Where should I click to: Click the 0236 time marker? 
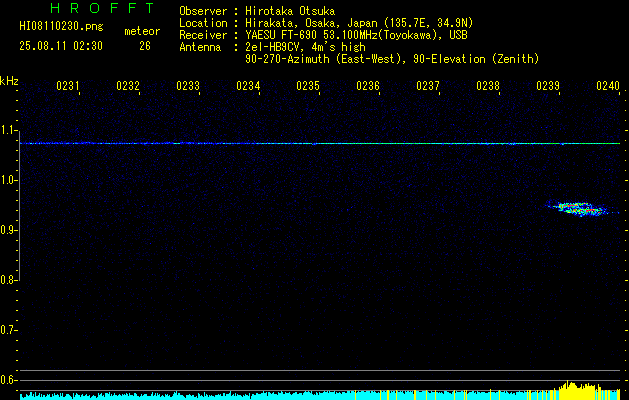click(x=368, y=86)
